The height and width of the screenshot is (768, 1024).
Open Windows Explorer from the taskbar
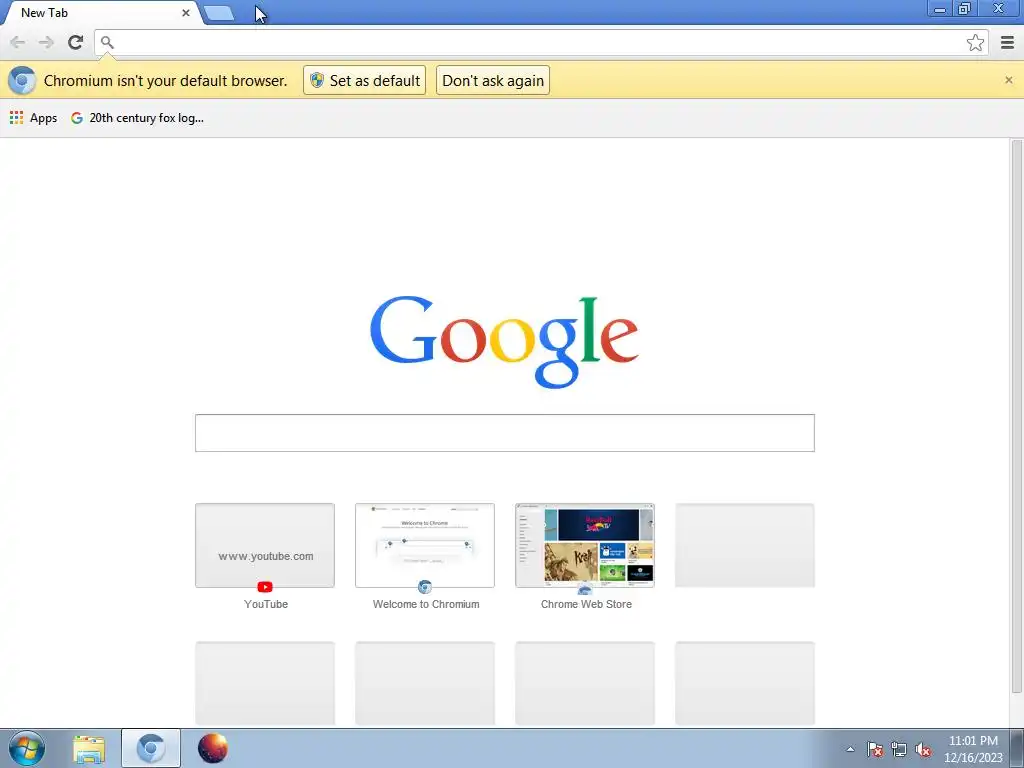pyautogui.click(x=89, y=749)
